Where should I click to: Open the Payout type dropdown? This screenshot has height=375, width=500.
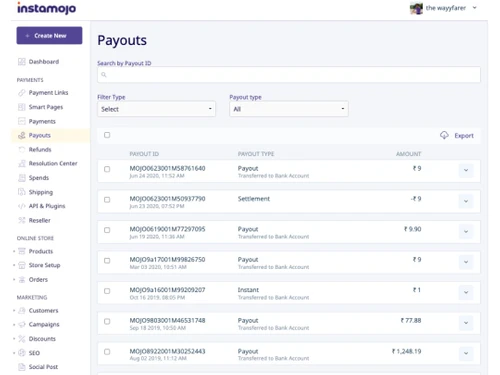point(289,109)
